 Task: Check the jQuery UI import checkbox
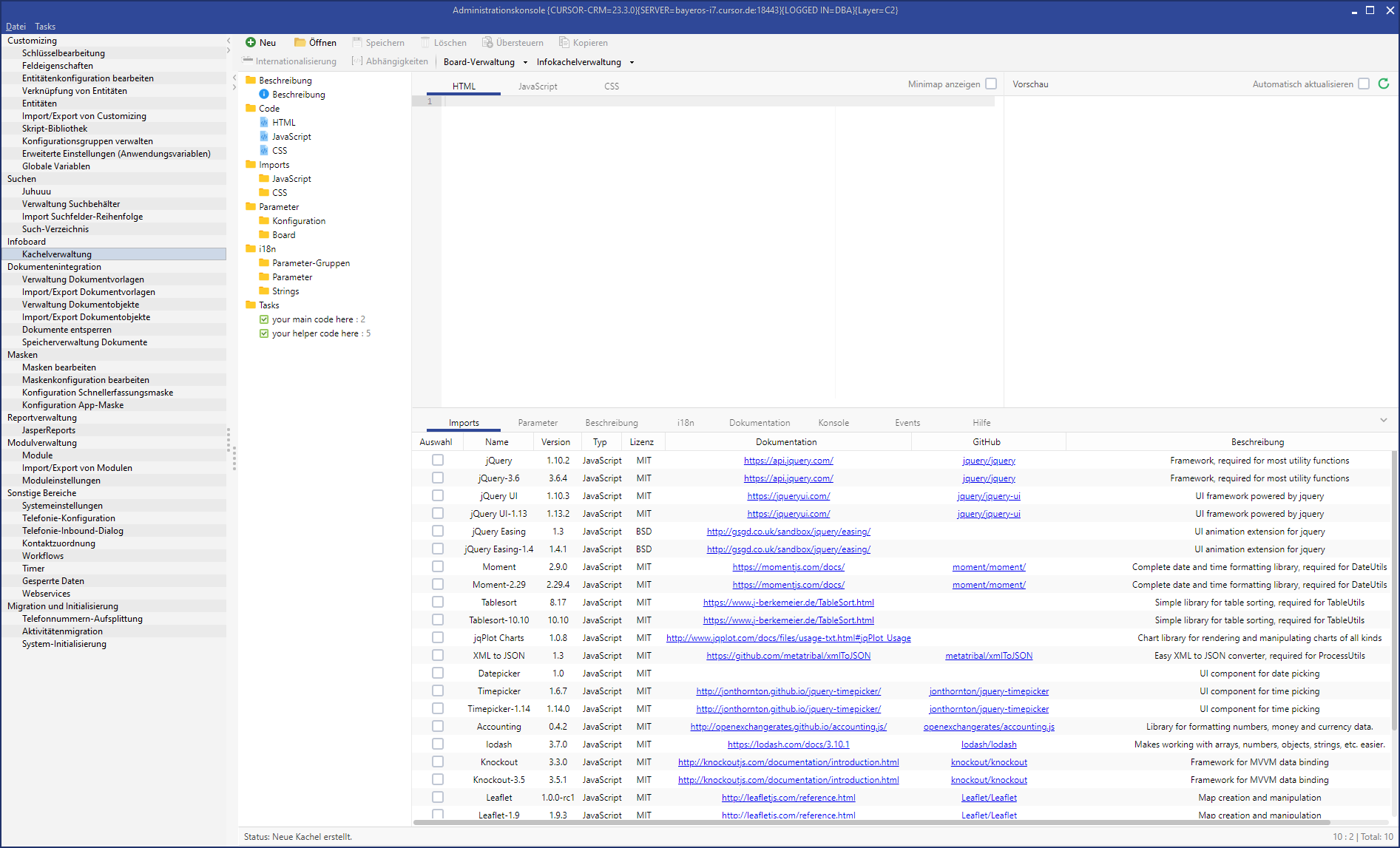(438, 496)
